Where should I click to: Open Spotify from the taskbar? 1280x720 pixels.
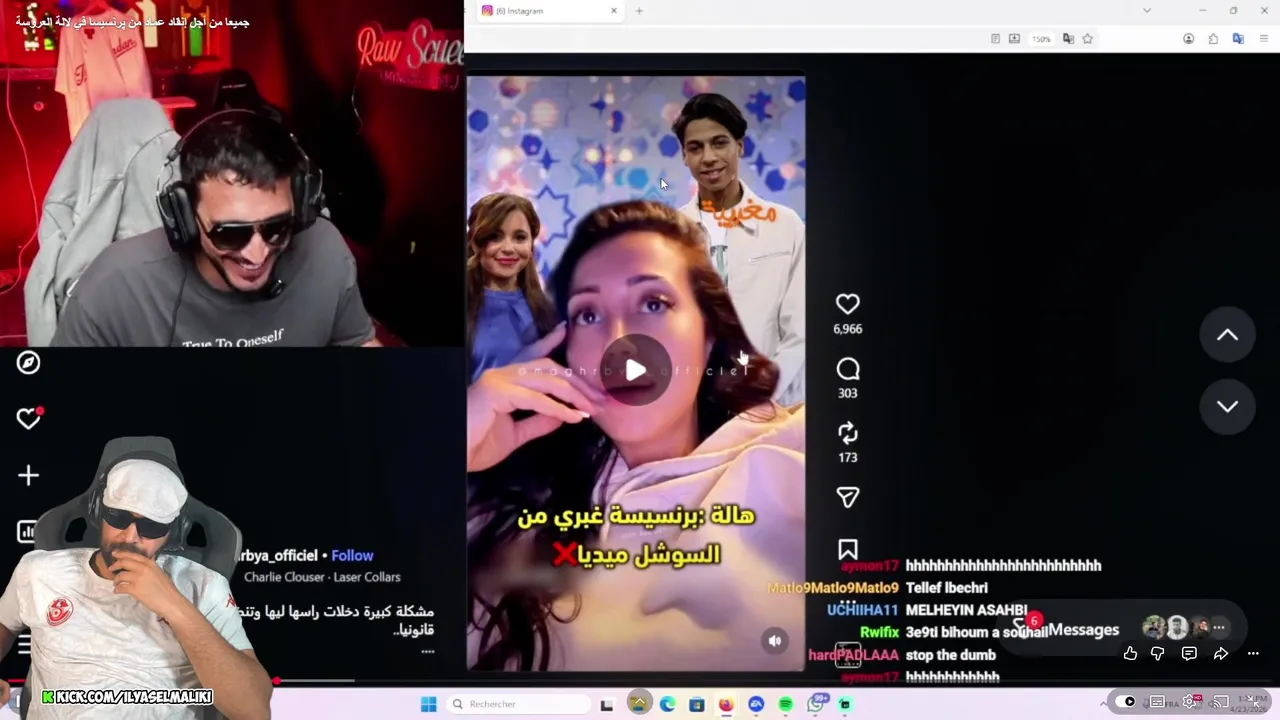[x=786, y=704]
